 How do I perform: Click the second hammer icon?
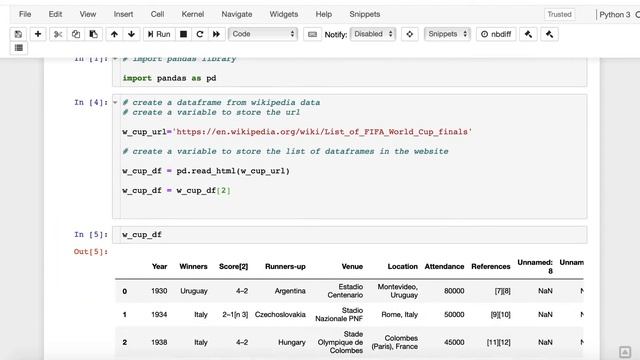coord(549,34)
